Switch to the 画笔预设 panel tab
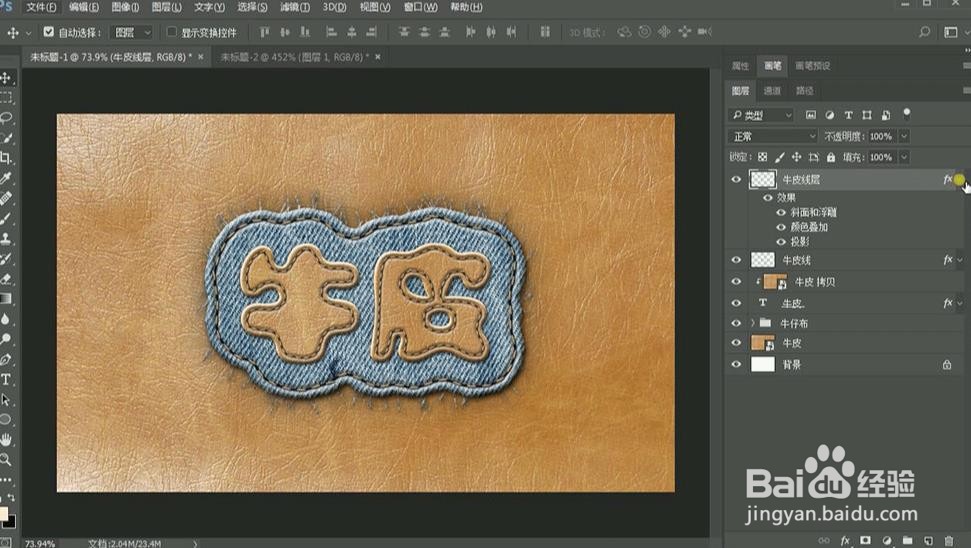 pos(812,66)
